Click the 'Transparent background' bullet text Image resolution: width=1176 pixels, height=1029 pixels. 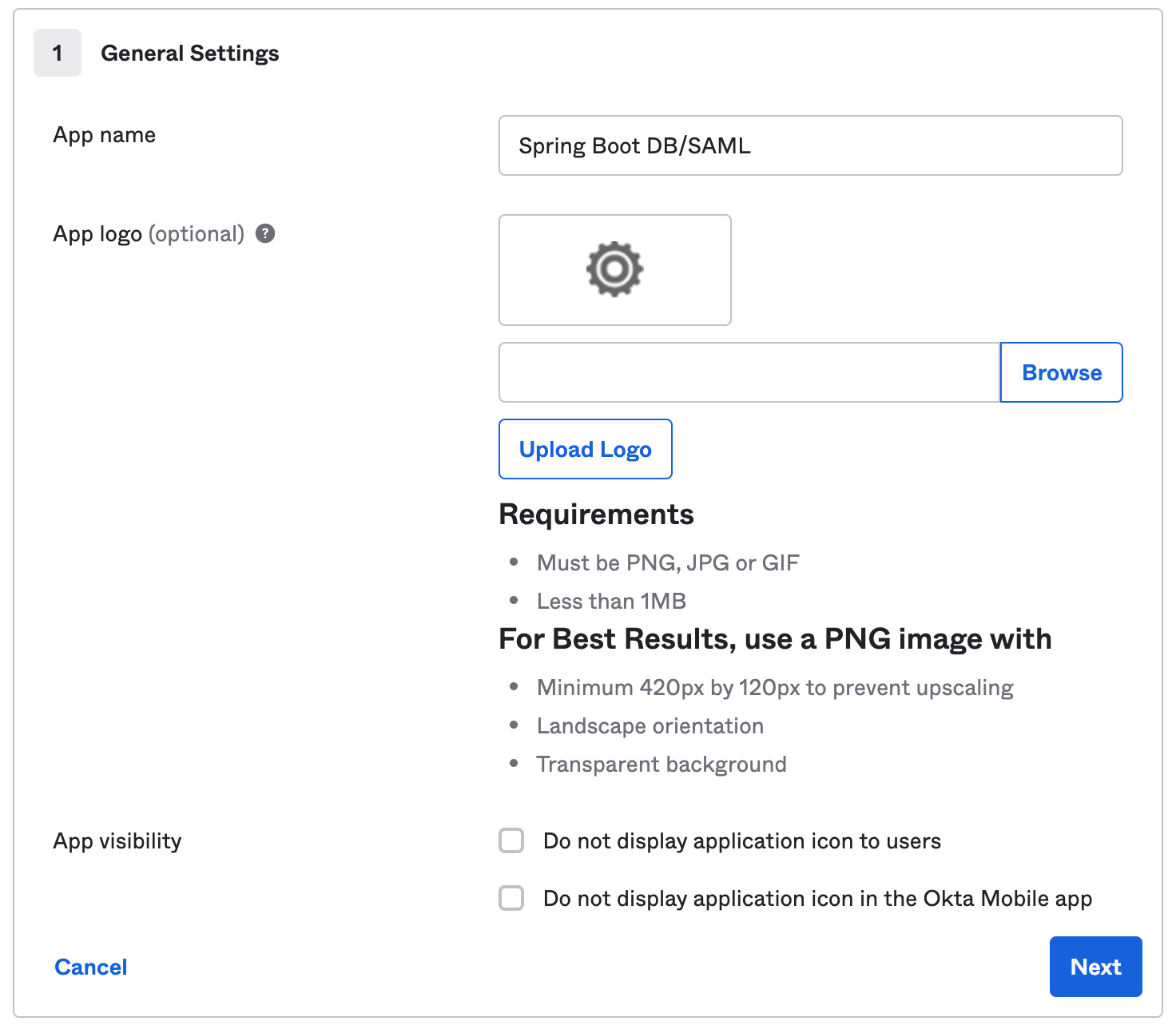pos(661,765)
